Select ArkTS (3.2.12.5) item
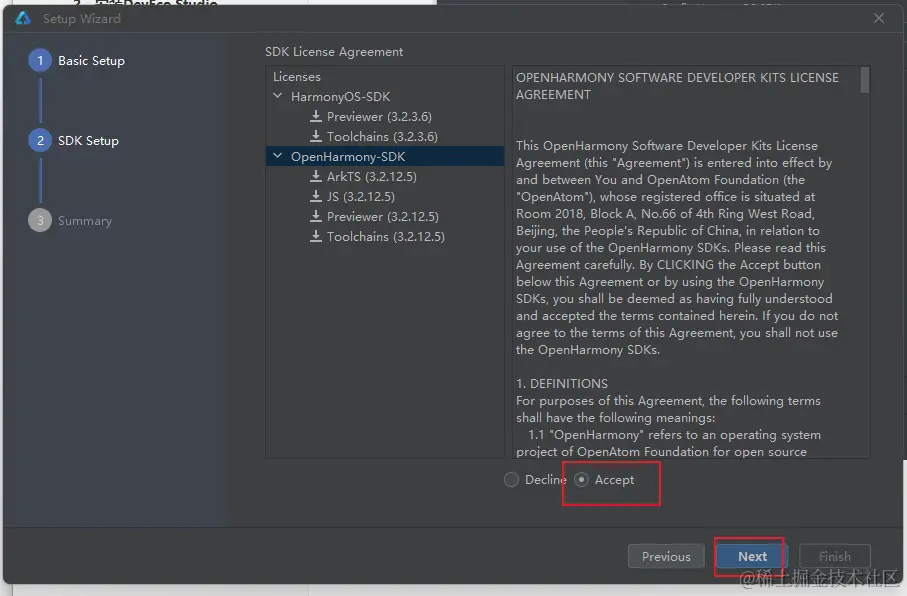 371,177
